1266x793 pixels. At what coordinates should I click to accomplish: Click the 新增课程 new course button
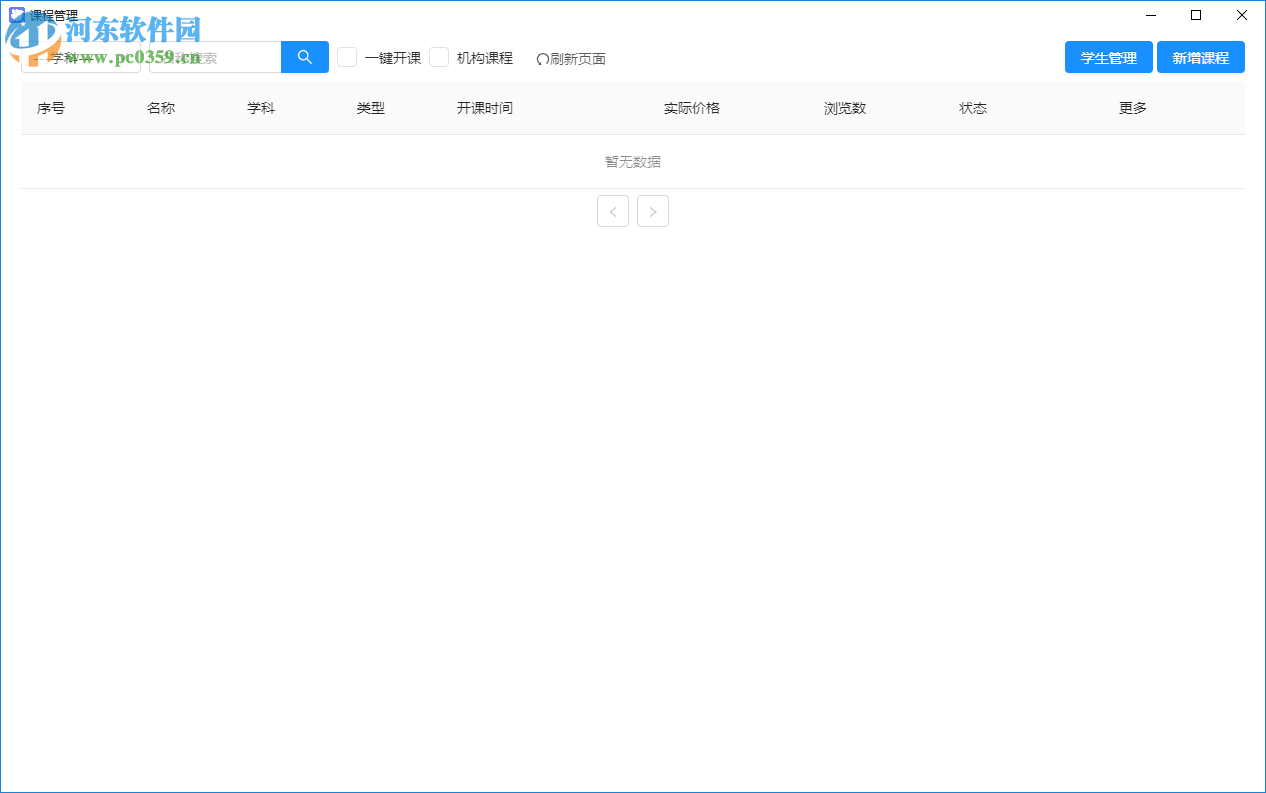click(x=1201, y=57)
